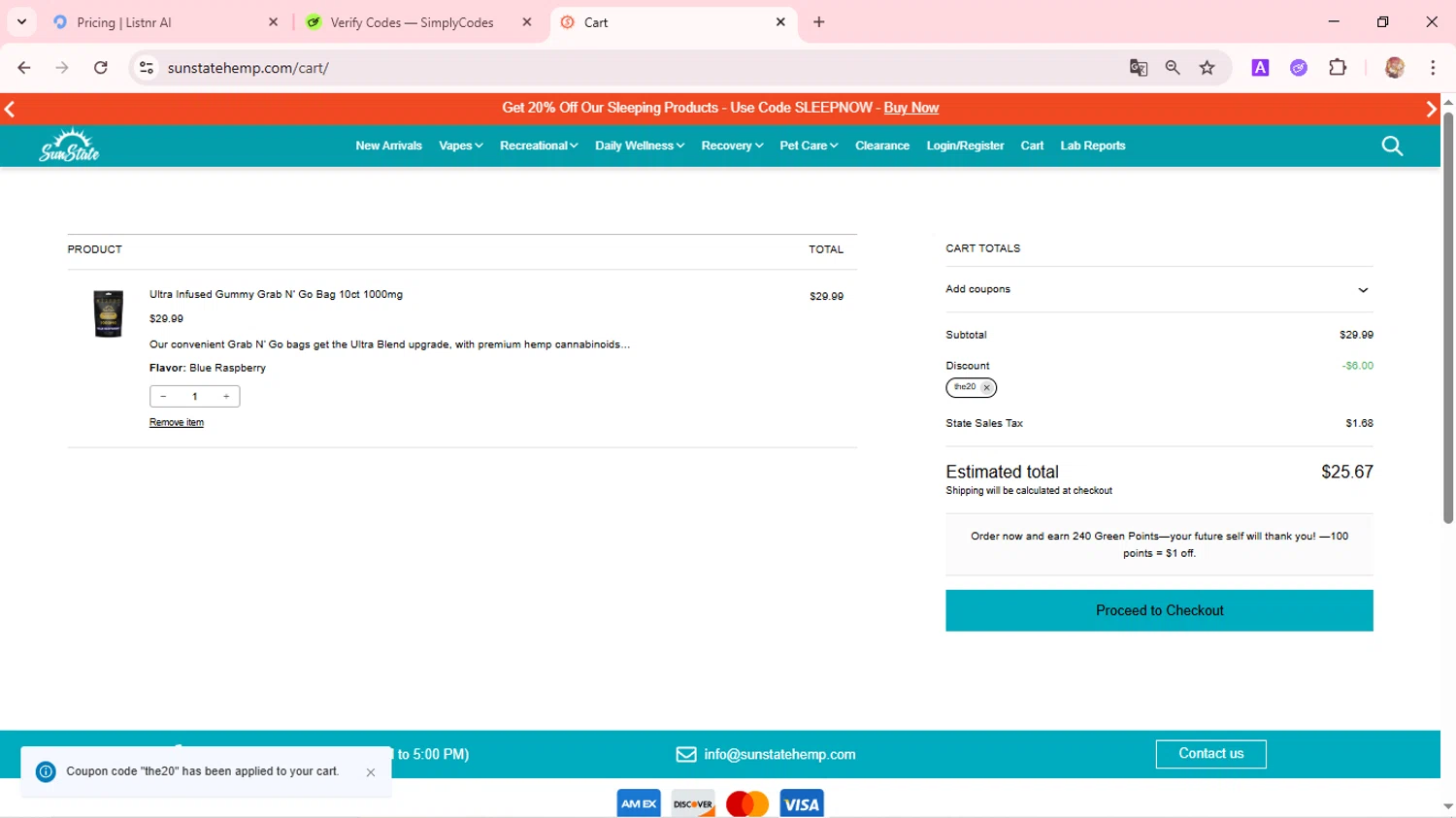Screen dimensions: 1456x818
Task: Click the Buy Now banner link
Action: (x=910, y=108)
